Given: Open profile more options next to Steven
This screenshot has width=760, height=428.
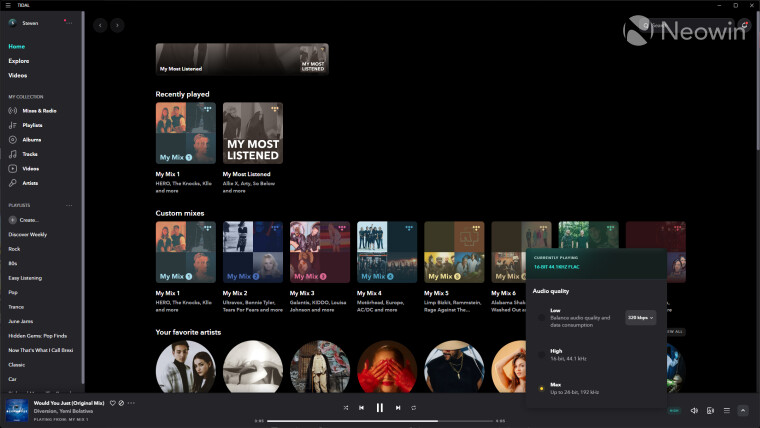Looking at the screenshot, I should [69, 23].
